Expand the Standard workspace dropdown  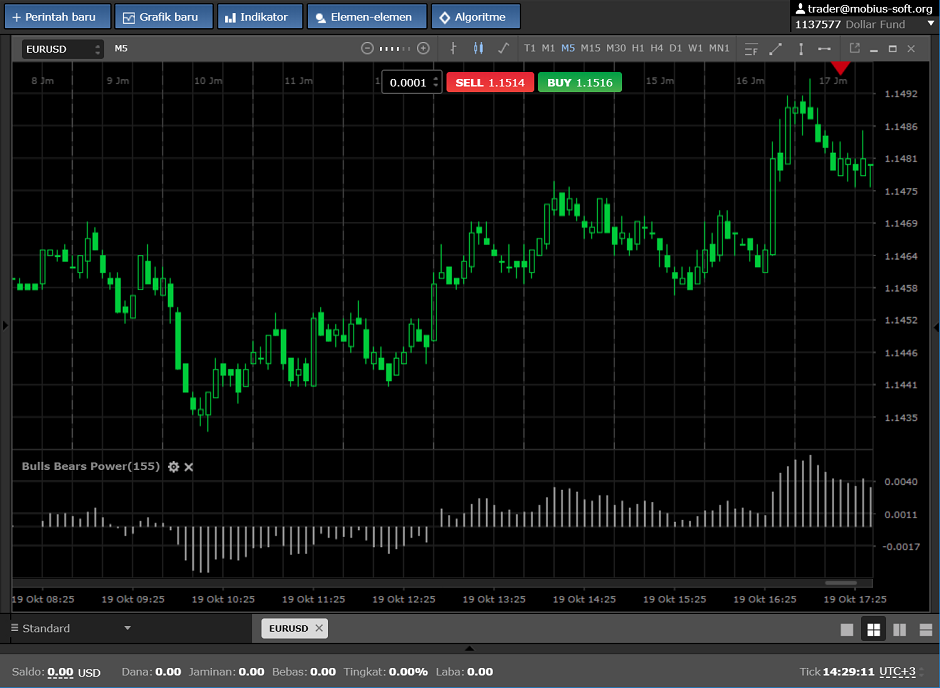point(127,628)
